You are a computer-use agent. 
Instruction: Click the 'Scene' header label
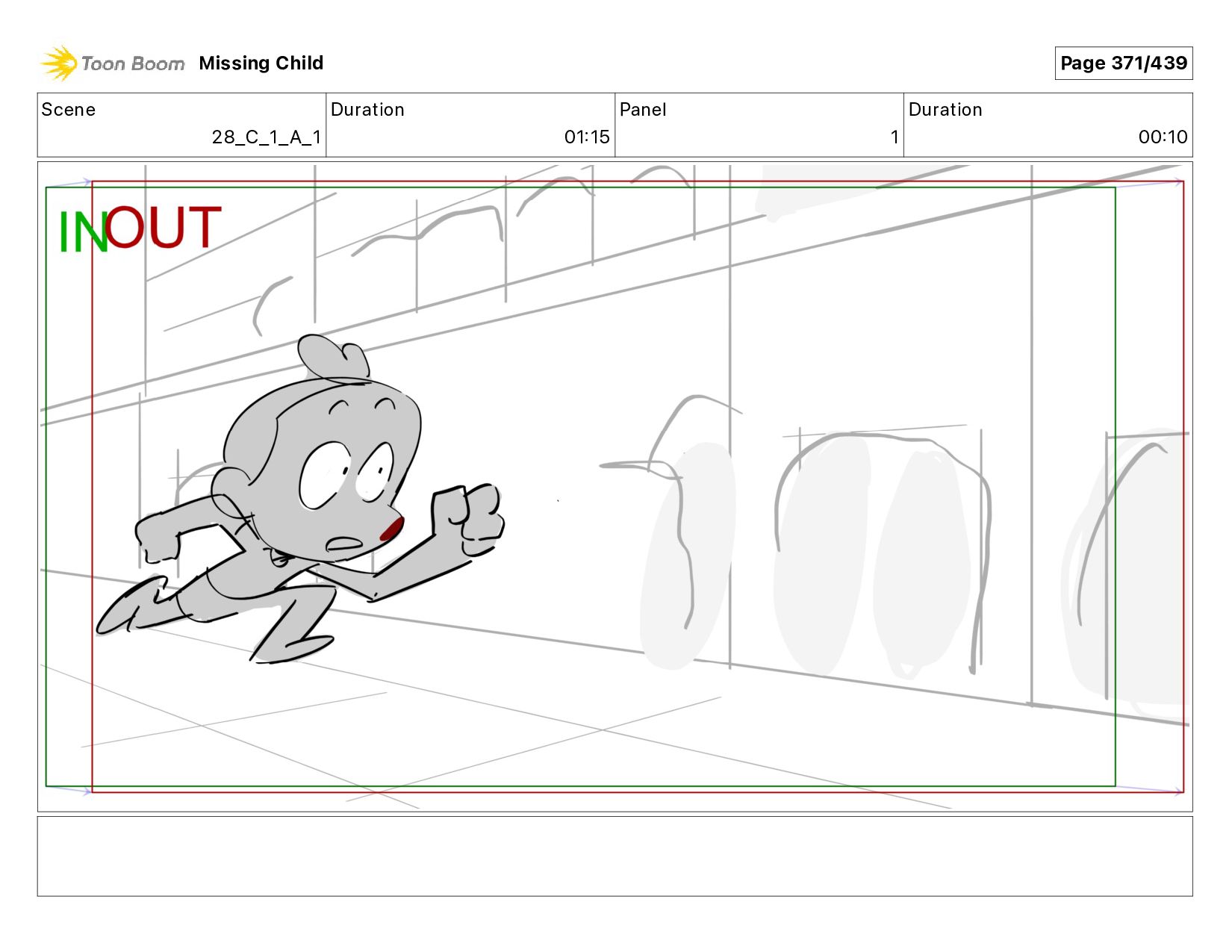pos(69,110)
